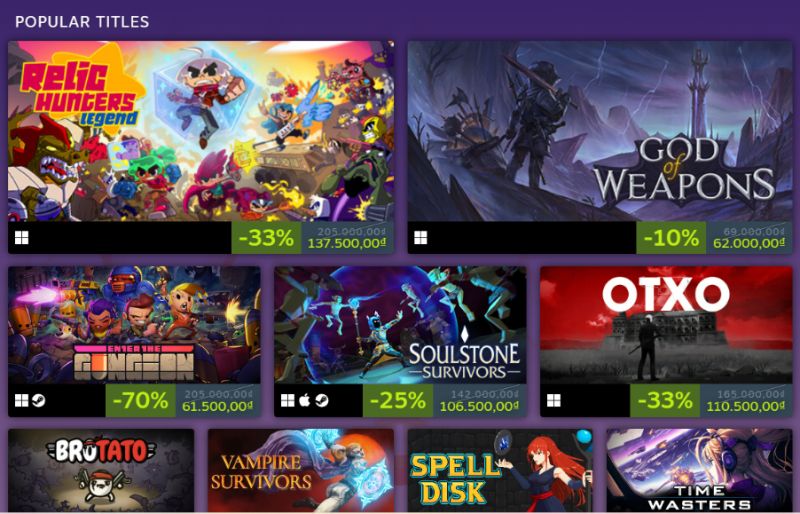Click Windows icon under Soulstone Survivors
This screenshot has height=514, width=800.
pos(288,401)
